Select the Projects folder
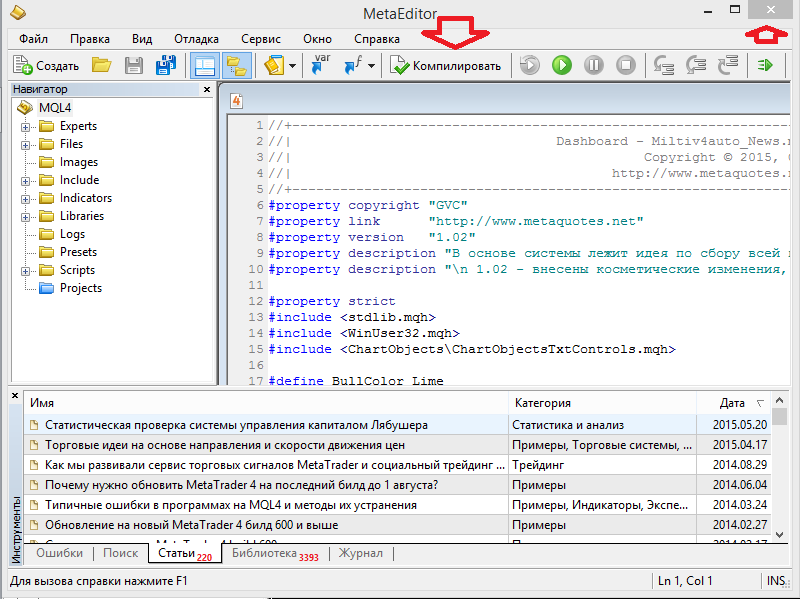 pos(81,288)
